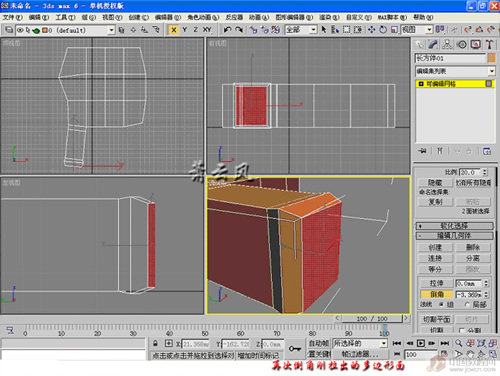Click the 倒角 bevel amount field
Image resolution: width=500 pixels, height=376 pixels.
[469, 294]
